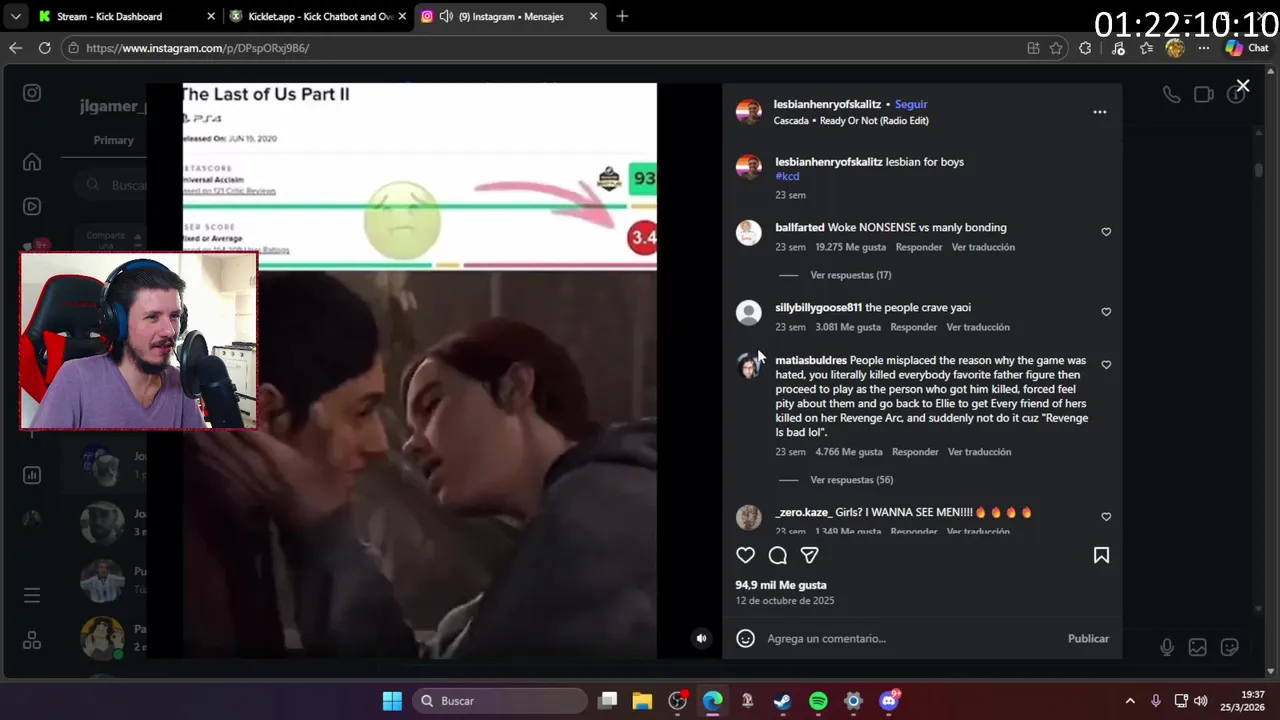Open Copilot Chat button
Screen dimensions: 1280x720
click(1247, 48)
